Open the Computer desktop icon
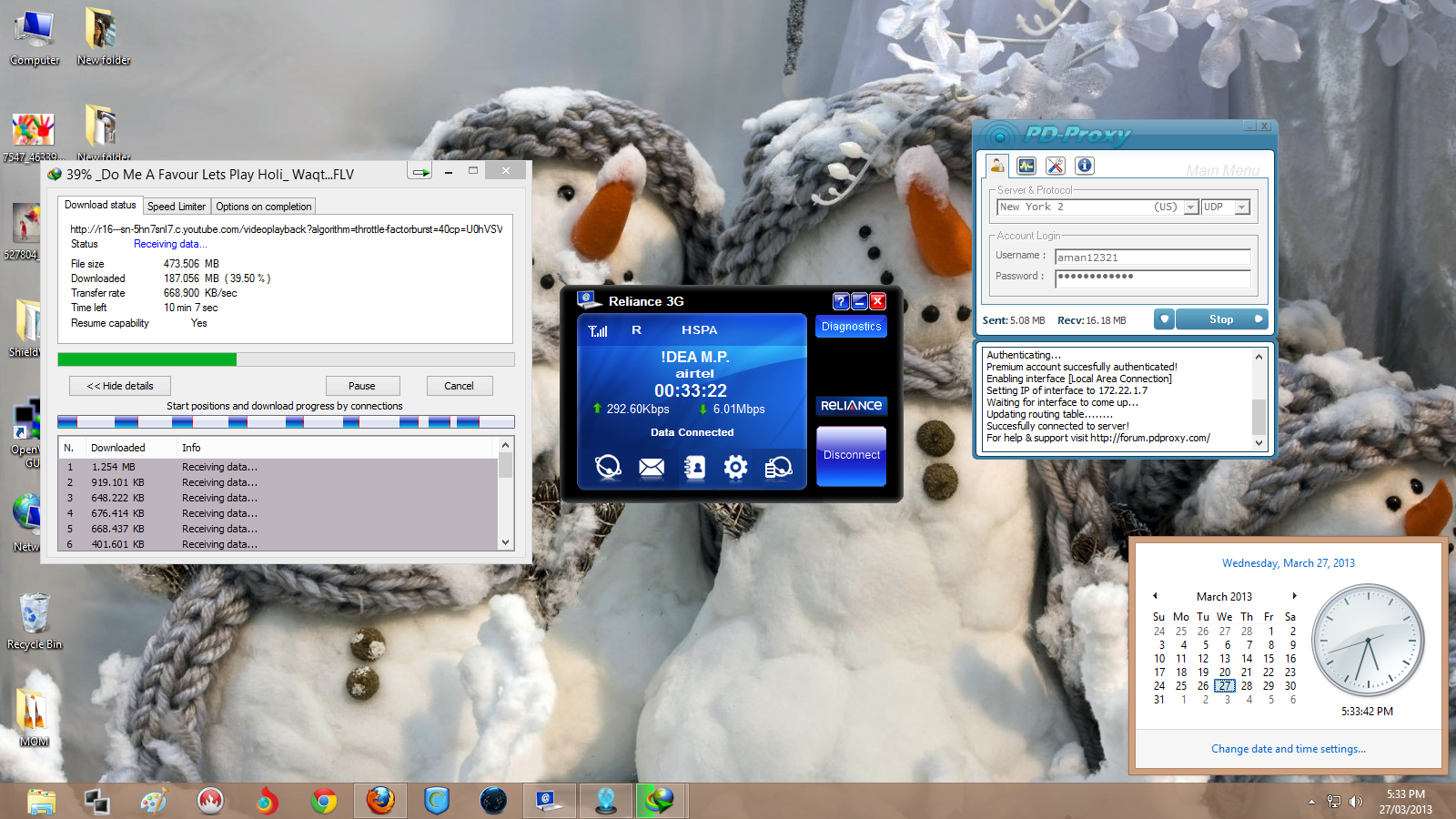 pyautogui.click(x=35, y=39)
